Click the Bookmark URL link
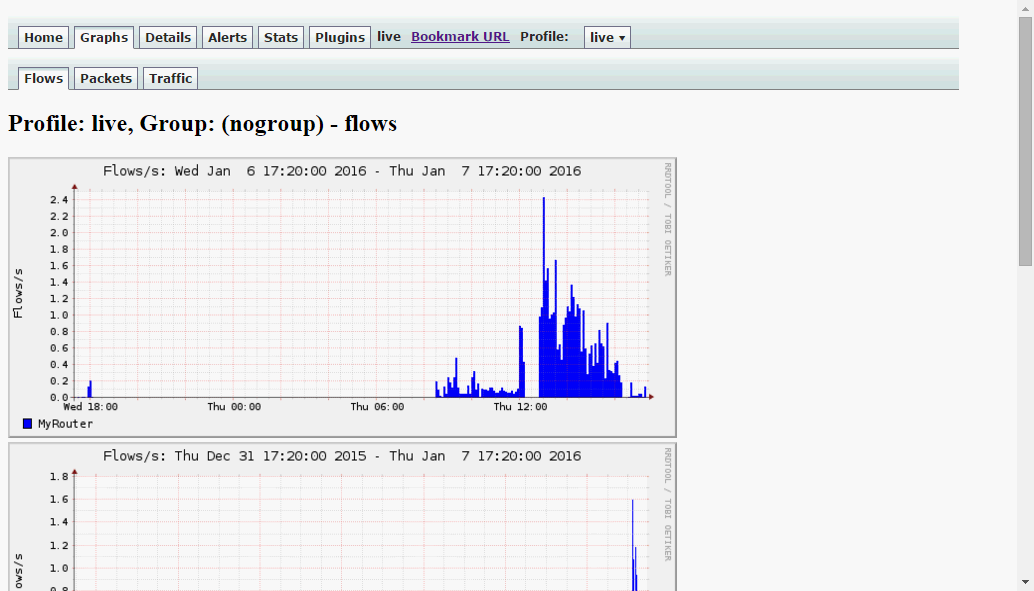 460,37
